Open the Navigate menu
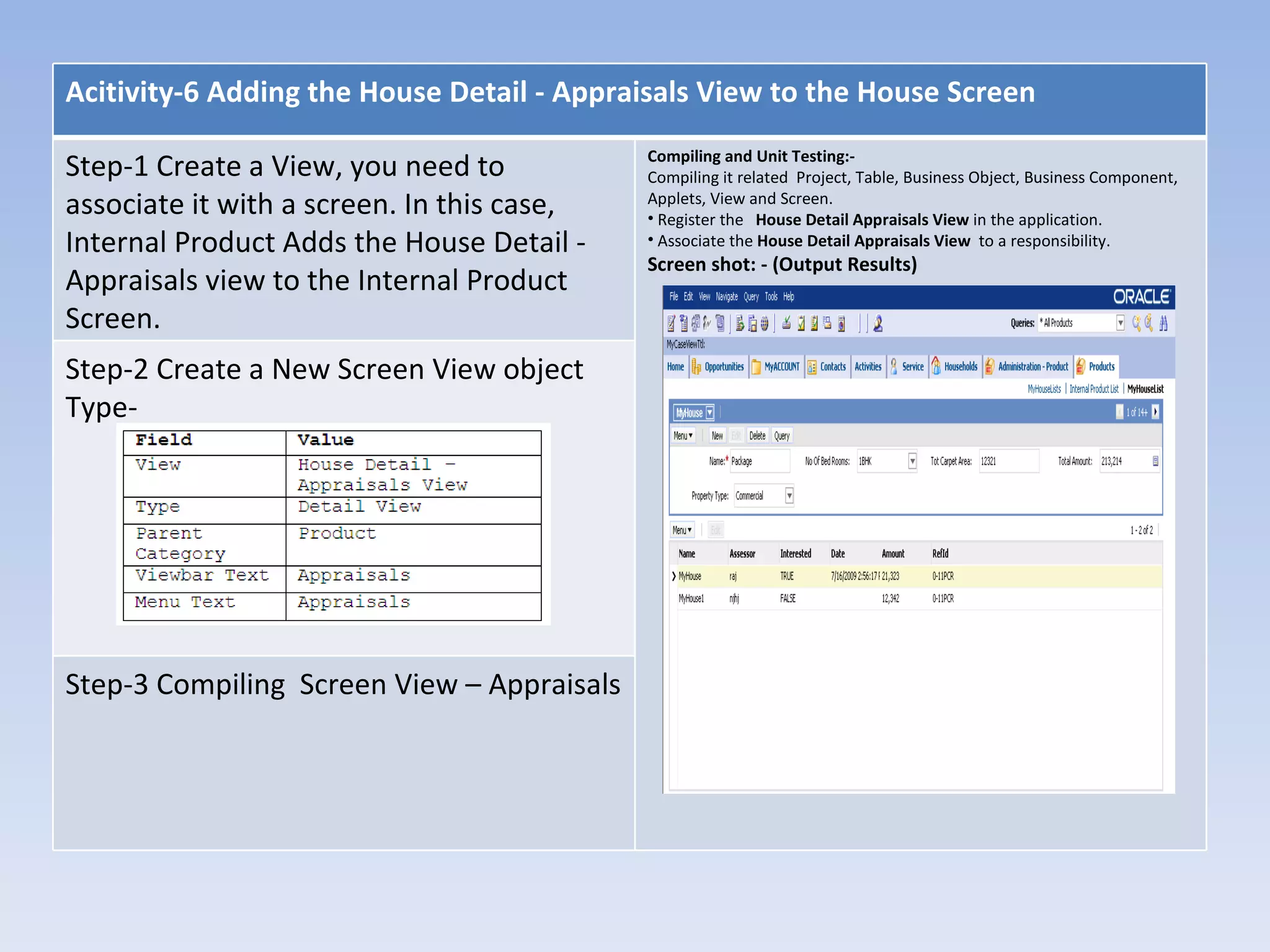1270x952 pixels. (727, 297)
